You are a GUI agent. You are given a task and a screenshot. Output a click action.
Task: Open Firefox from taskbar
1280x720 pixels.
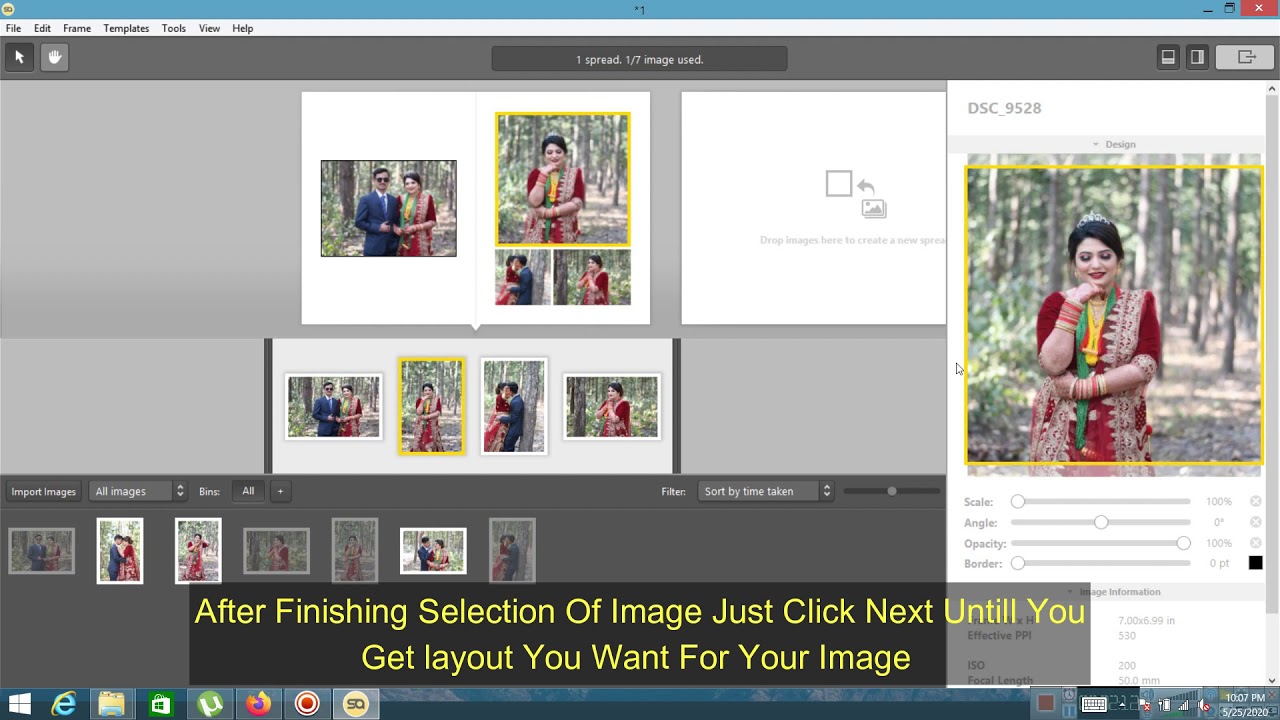tap(258, 704)
